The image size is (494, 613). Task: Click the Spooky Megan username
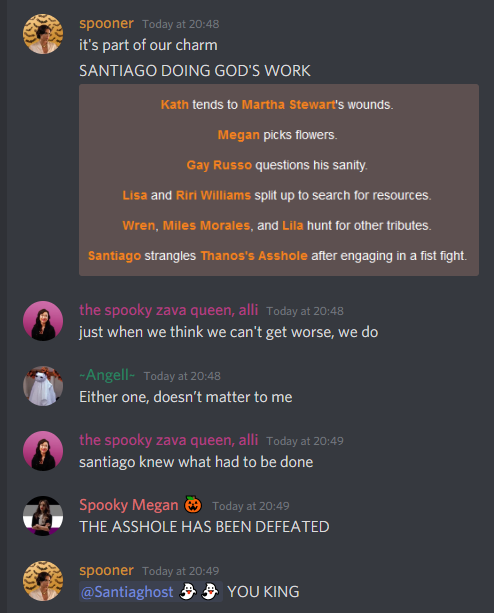coord(129,505)
